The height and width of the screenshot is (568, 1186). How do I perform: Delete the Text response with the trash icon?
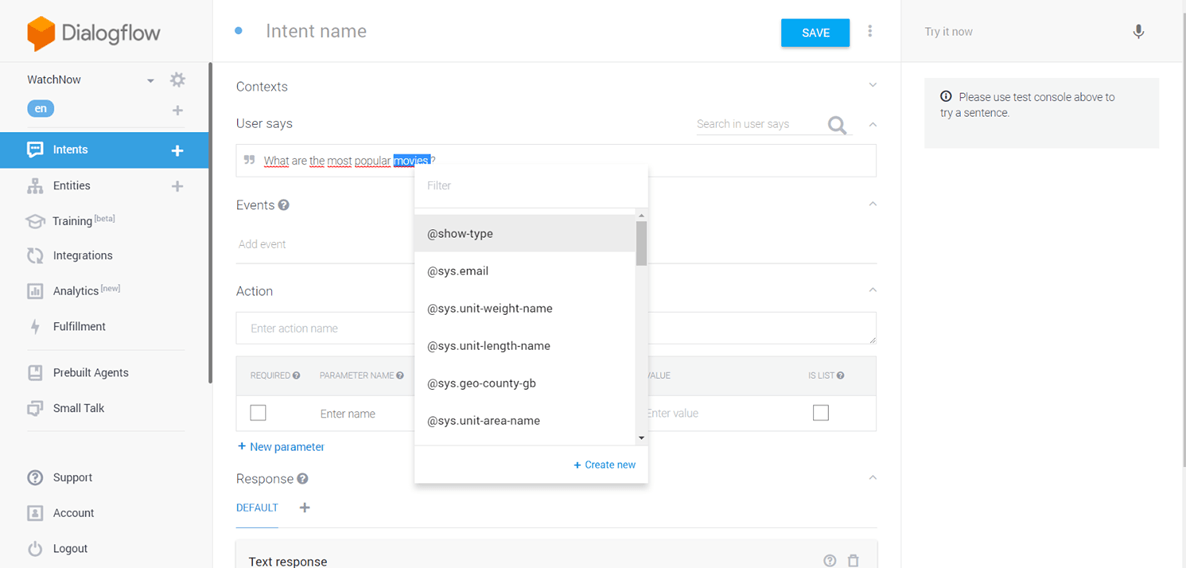pyautogui.click(x=853, y=561)
